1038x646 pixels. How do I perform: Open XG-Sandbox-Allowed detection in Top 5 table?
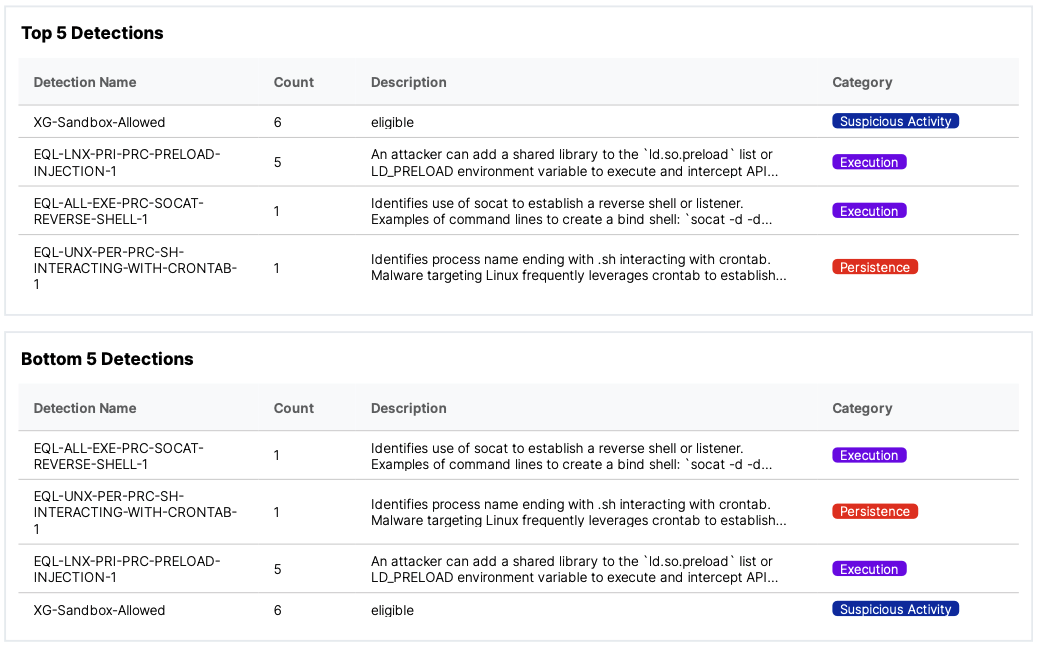click(x=99, y=122)
